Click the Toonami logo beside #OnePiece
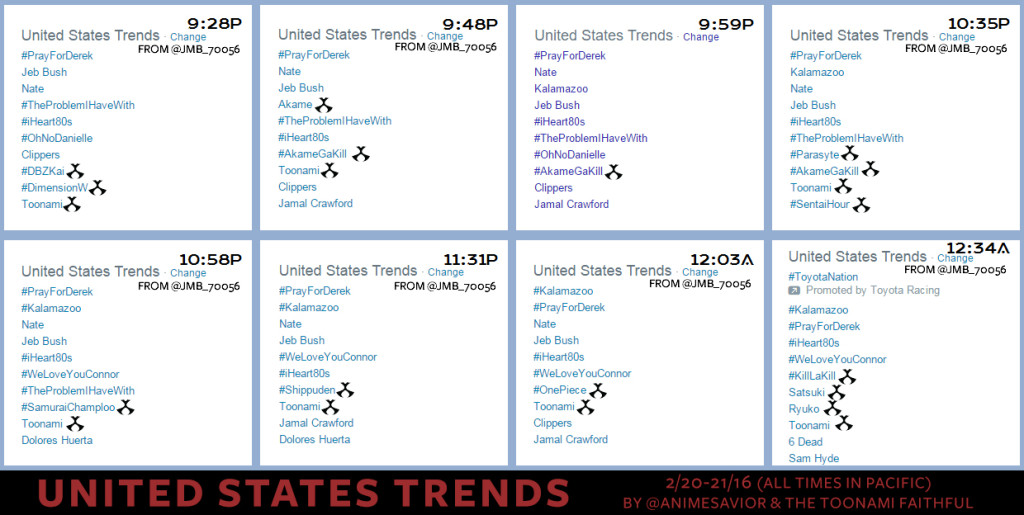Viewport: 1024px width, 515px height. coord(598,390)
